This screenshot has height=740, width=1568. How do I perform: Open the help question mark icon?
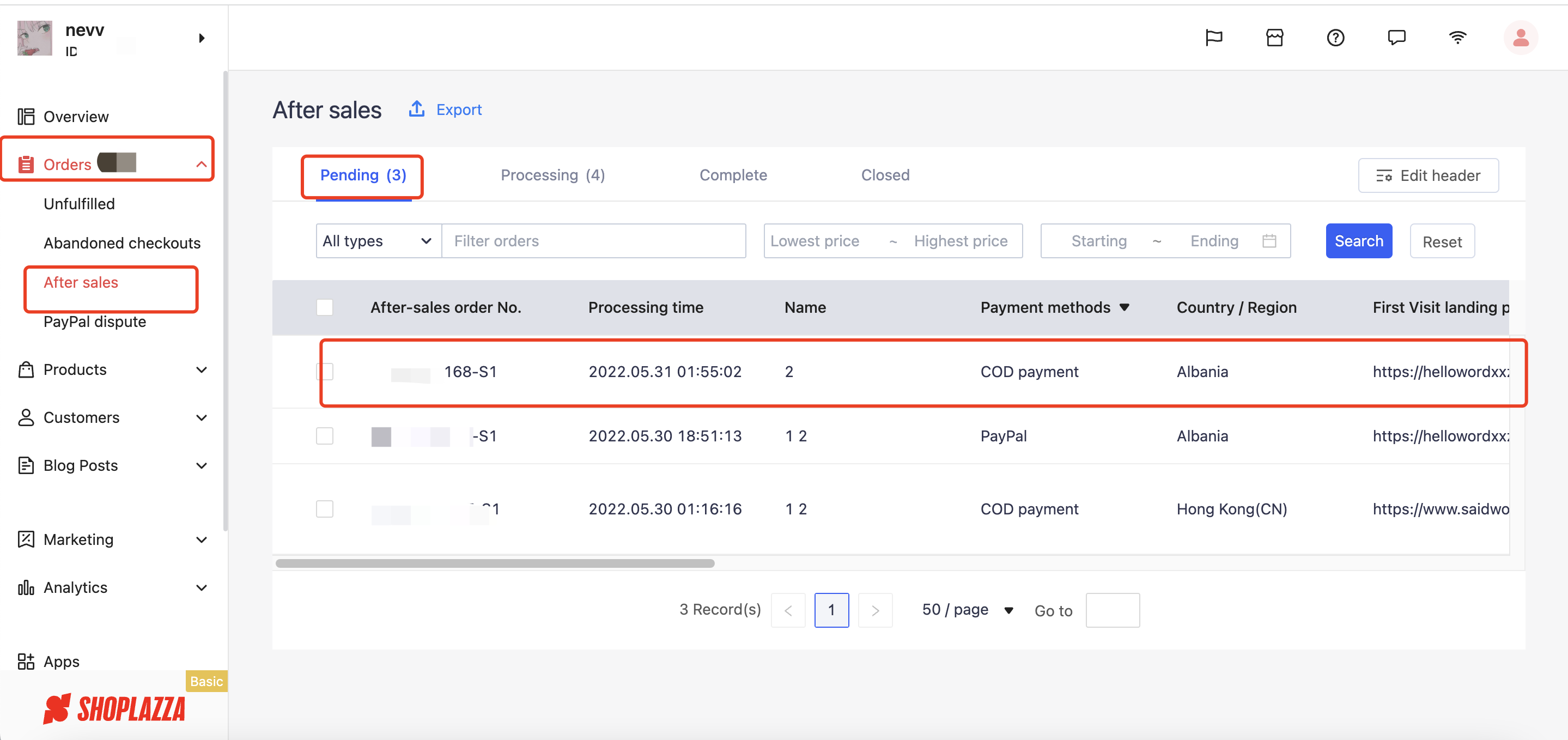pos(1335,38)
